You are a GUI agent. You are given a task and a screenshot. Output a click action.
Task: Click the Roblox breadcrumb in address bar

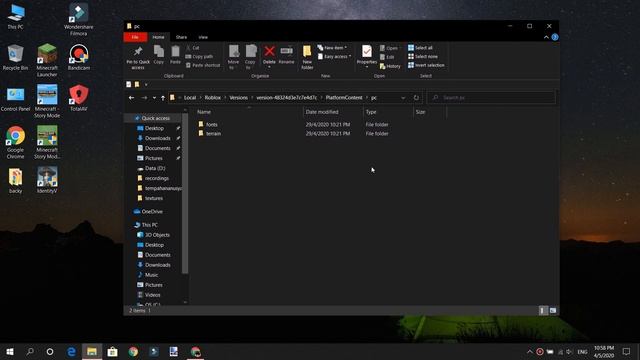pos(213,98)
